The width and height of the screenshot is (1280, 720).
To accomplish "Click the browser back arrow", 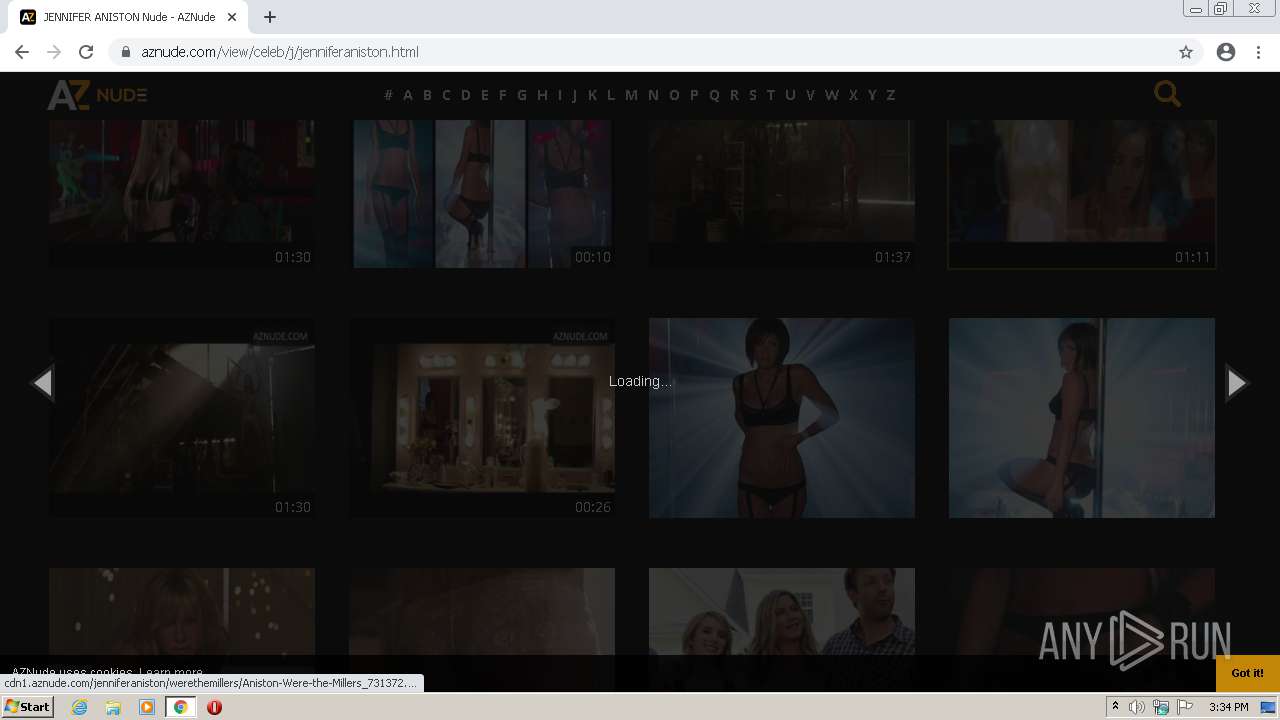I will click(22, 52).
